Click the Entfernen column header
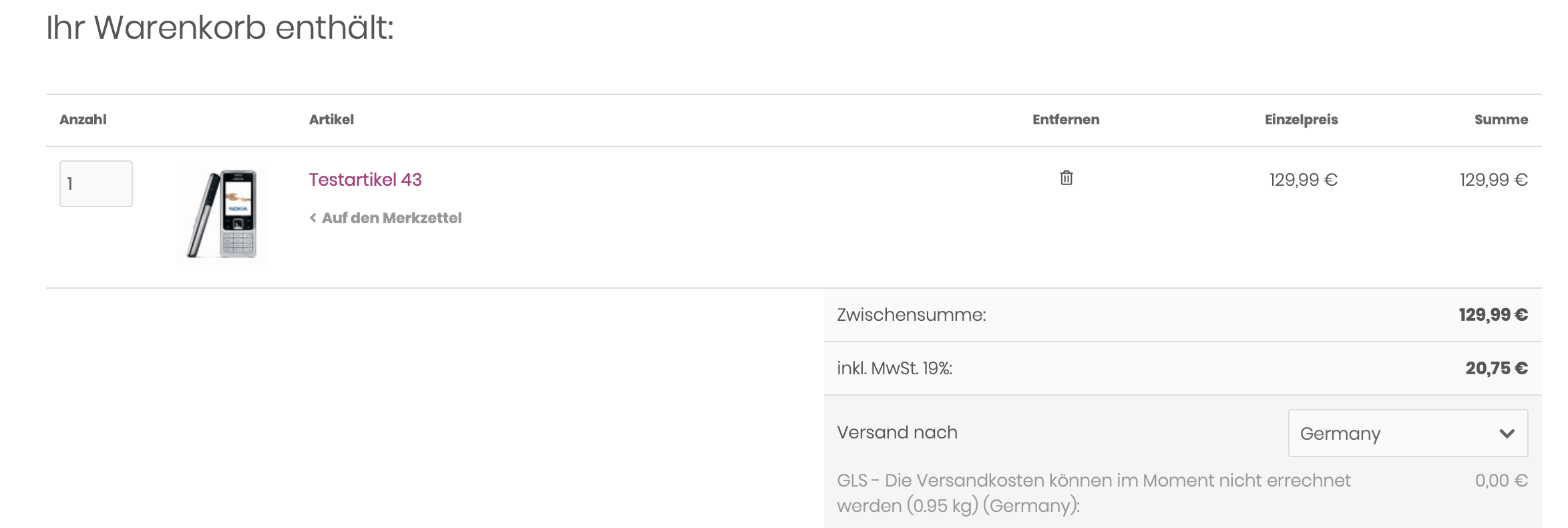 [1066, 120]
